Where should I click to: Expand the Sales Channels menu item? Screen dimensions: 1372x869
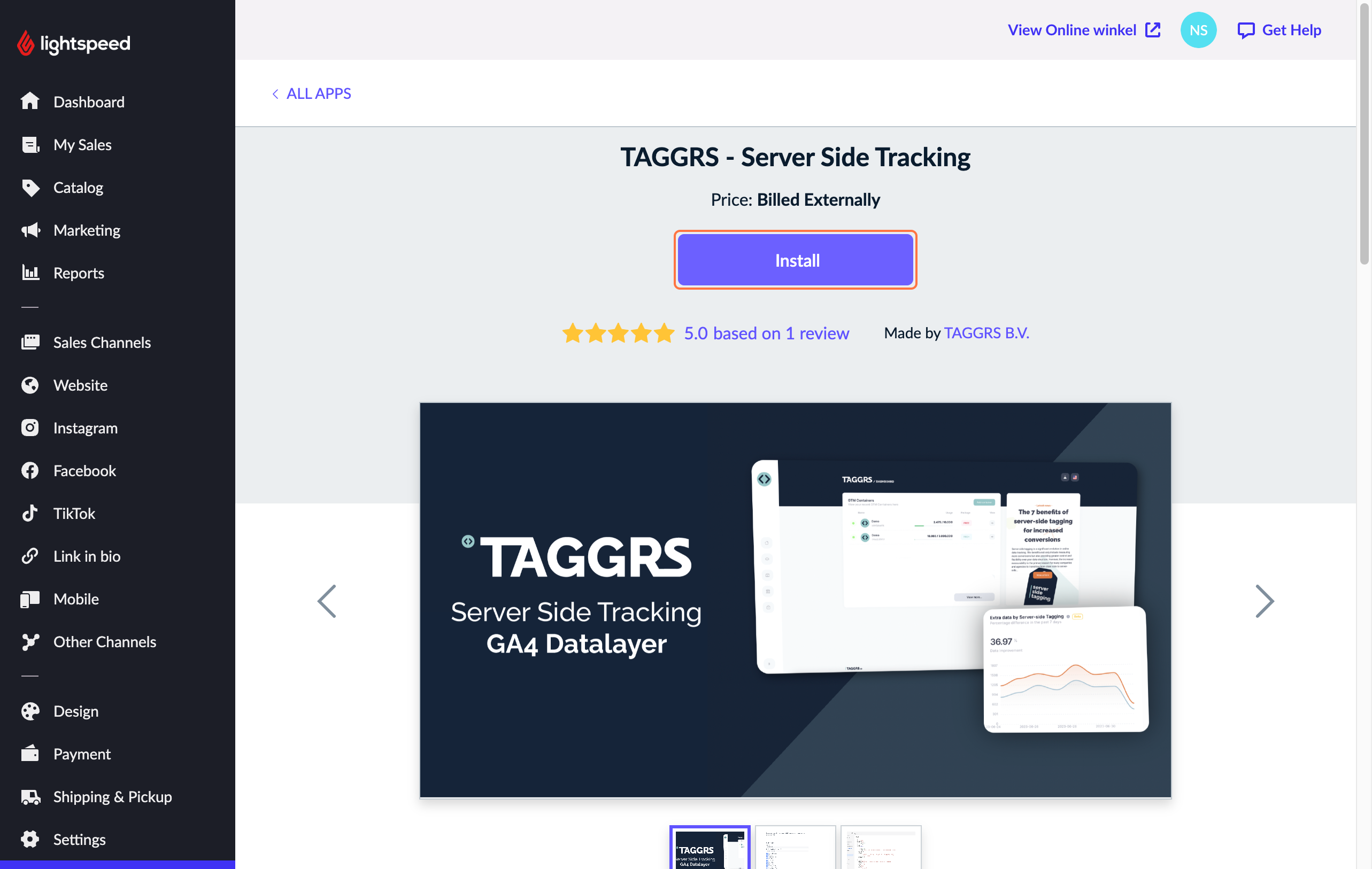(x=102, y=342)
